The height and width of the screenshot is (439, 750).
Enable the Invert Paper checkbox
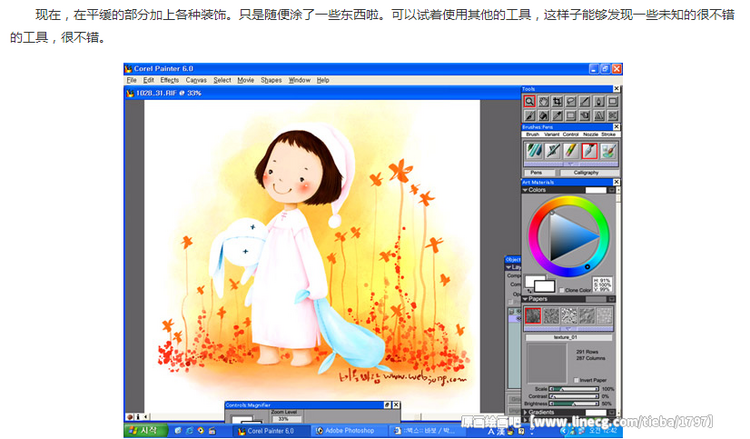coord(576,380)
